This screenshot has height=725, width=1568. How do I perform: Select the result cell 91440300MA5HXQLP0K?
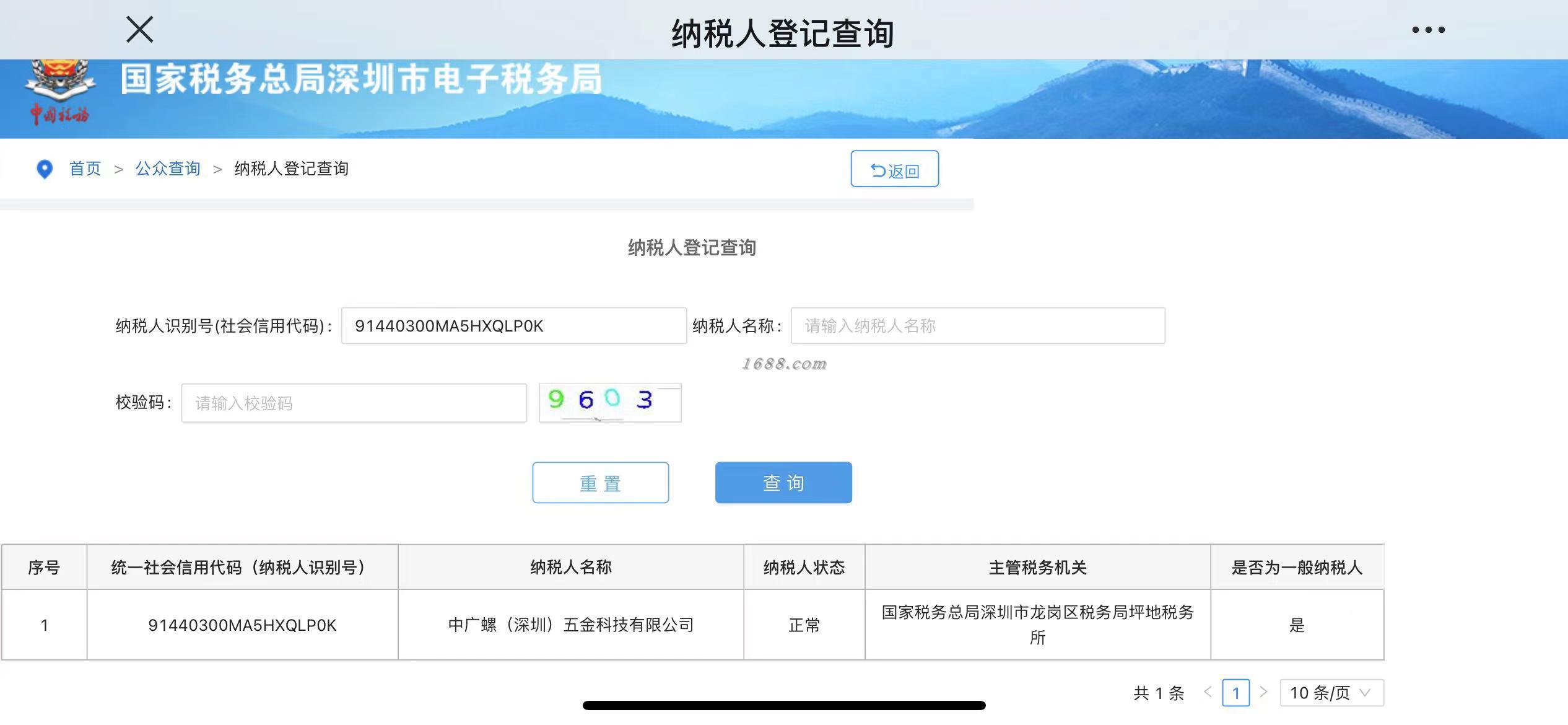tap(242, 625)
